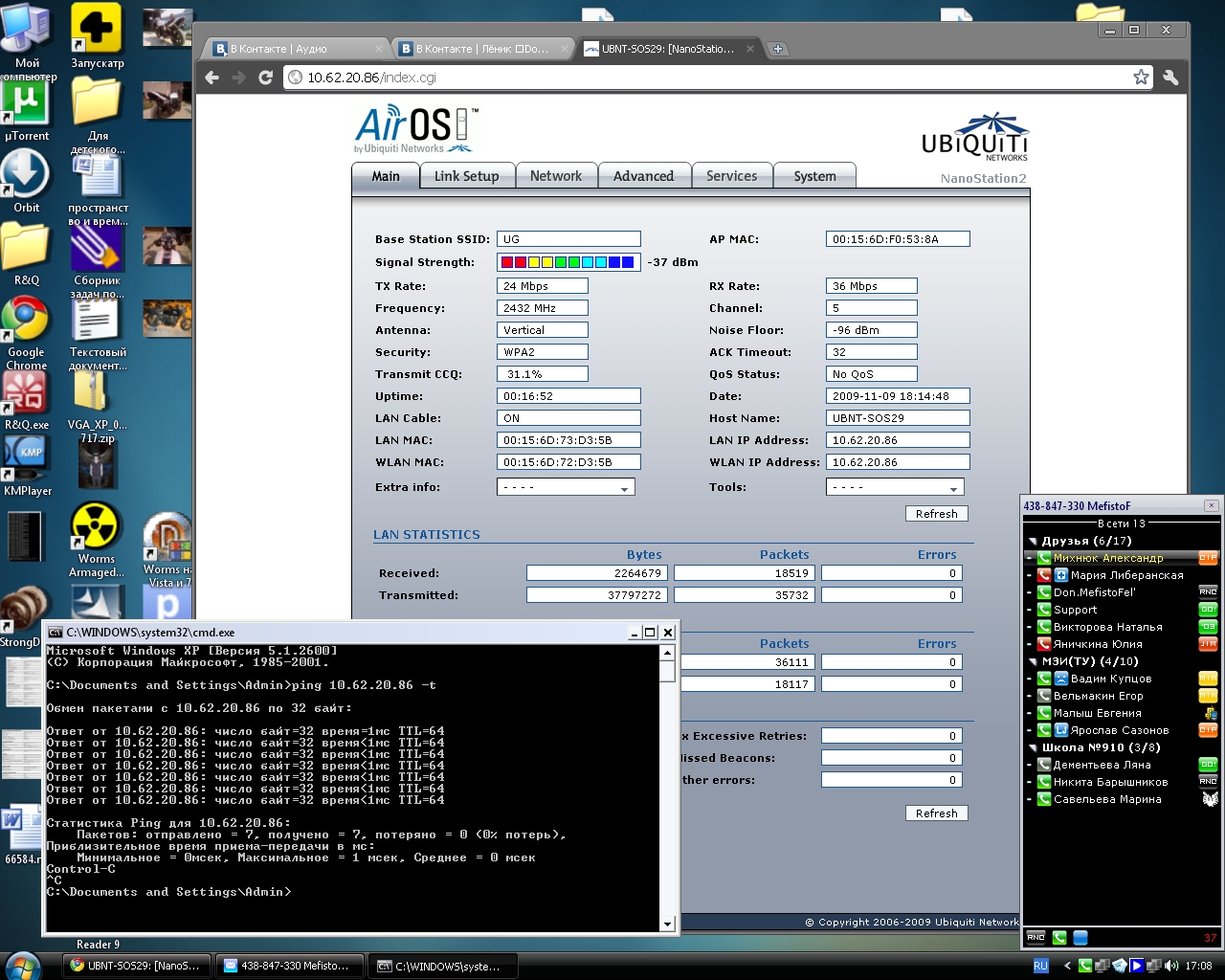This screenshot has width=1225, height=980.
Task: Click the Base Station SSID field
Action: [x=568, y=239]
